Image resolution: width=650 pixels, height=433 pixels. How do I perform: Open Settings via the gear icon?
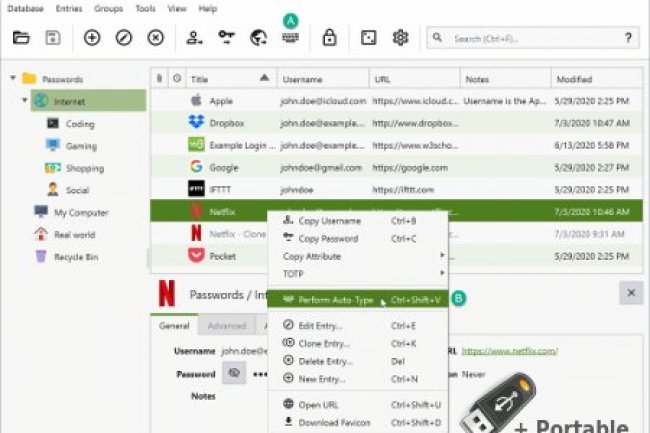[400, 38]
